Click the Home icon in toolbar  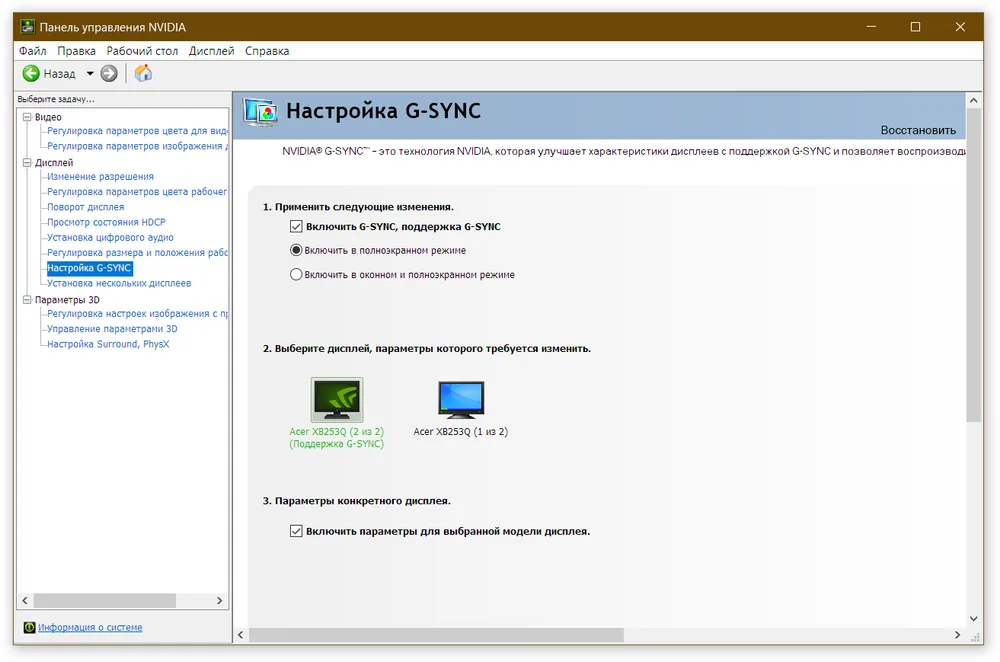point(143,73)
